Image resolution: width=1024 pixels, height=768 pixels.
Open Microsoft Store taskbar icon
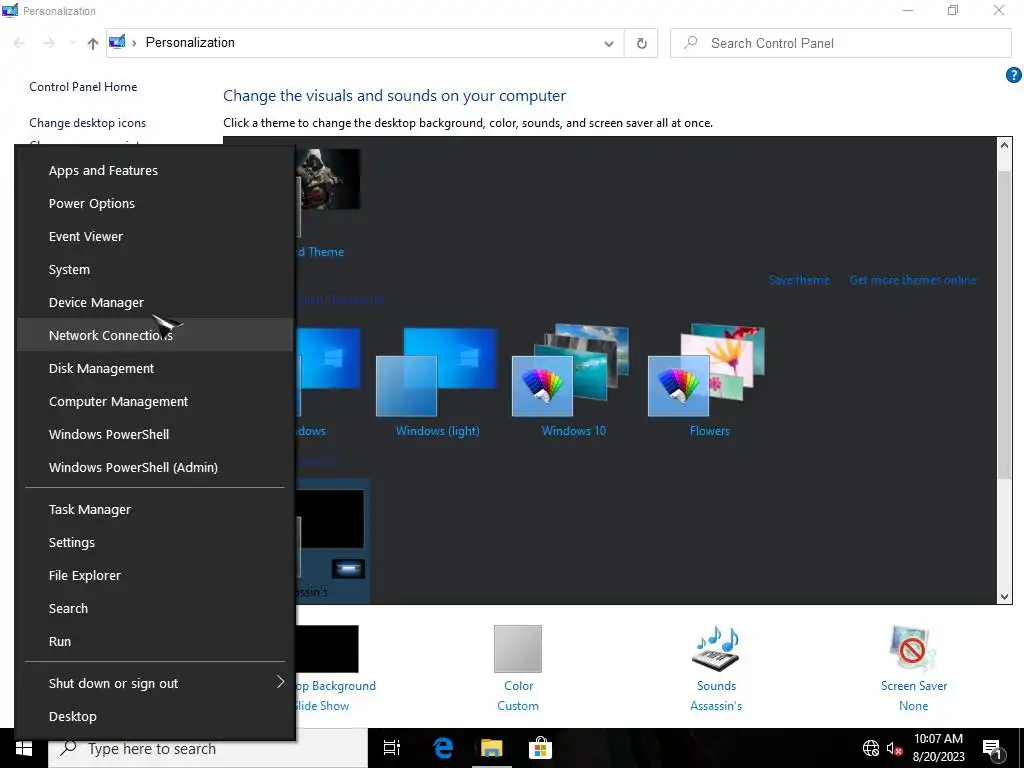(540, 748)
